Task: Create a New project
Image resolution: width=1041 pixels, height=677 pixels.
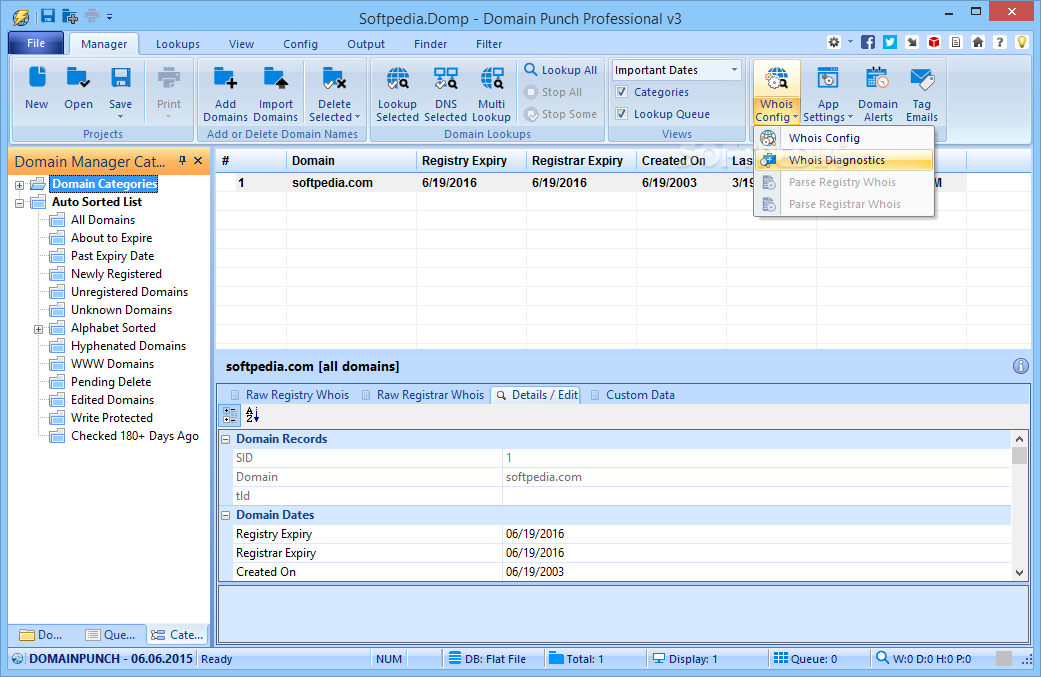Action: pos(37,88)
